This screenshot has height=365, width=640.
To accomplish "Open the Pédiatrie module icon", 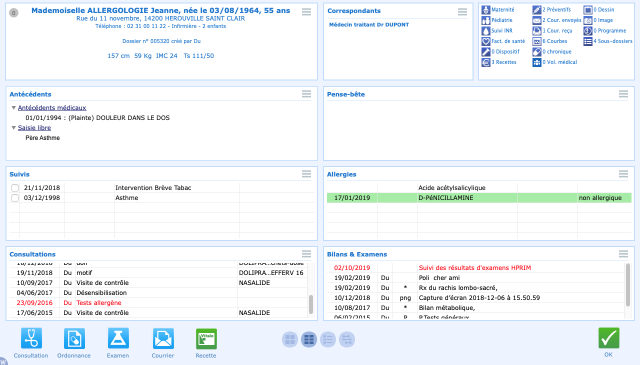I will [486, 20].
